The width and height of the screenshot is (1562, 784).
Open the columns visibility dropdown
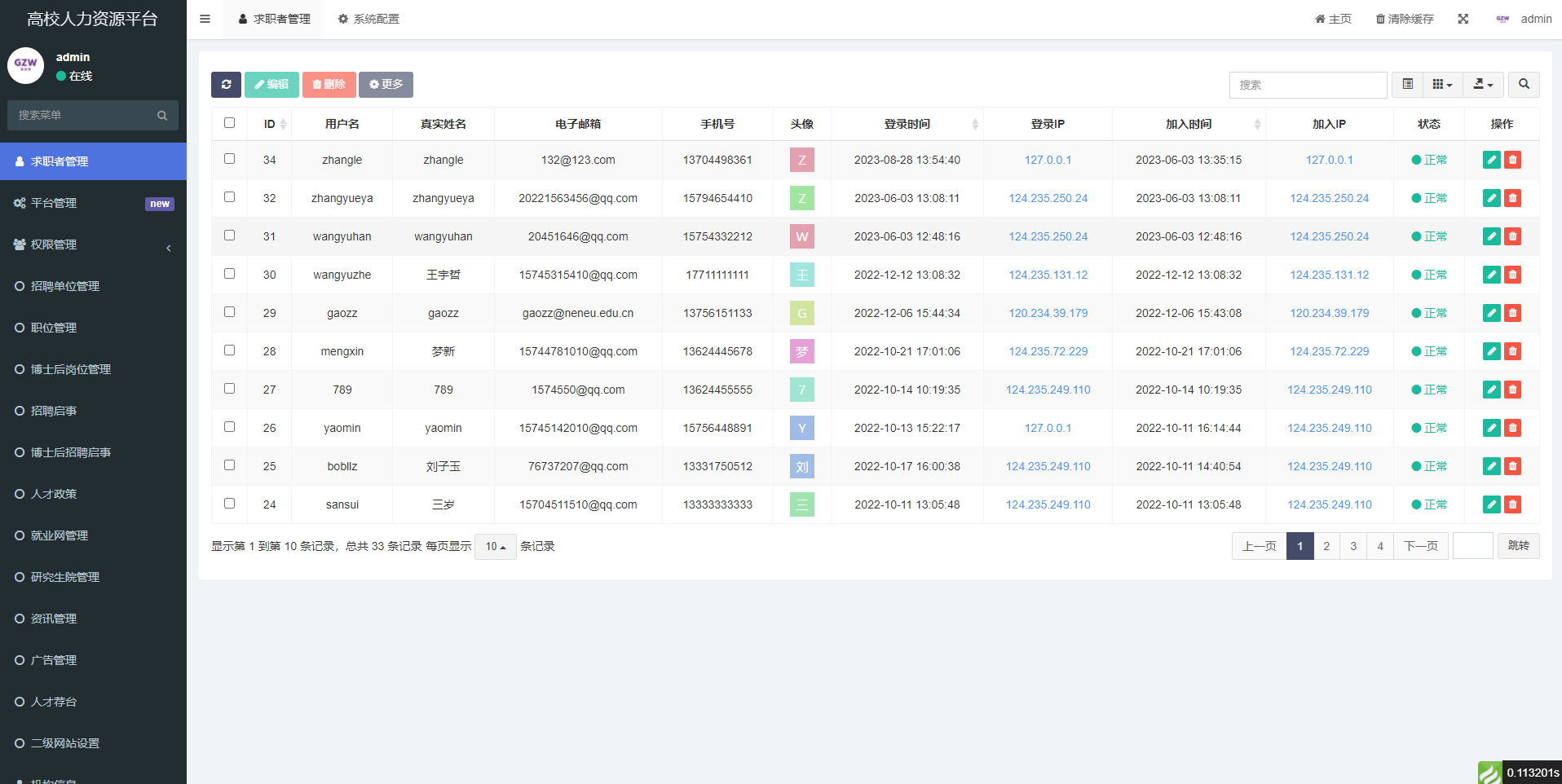point(1442,85)
